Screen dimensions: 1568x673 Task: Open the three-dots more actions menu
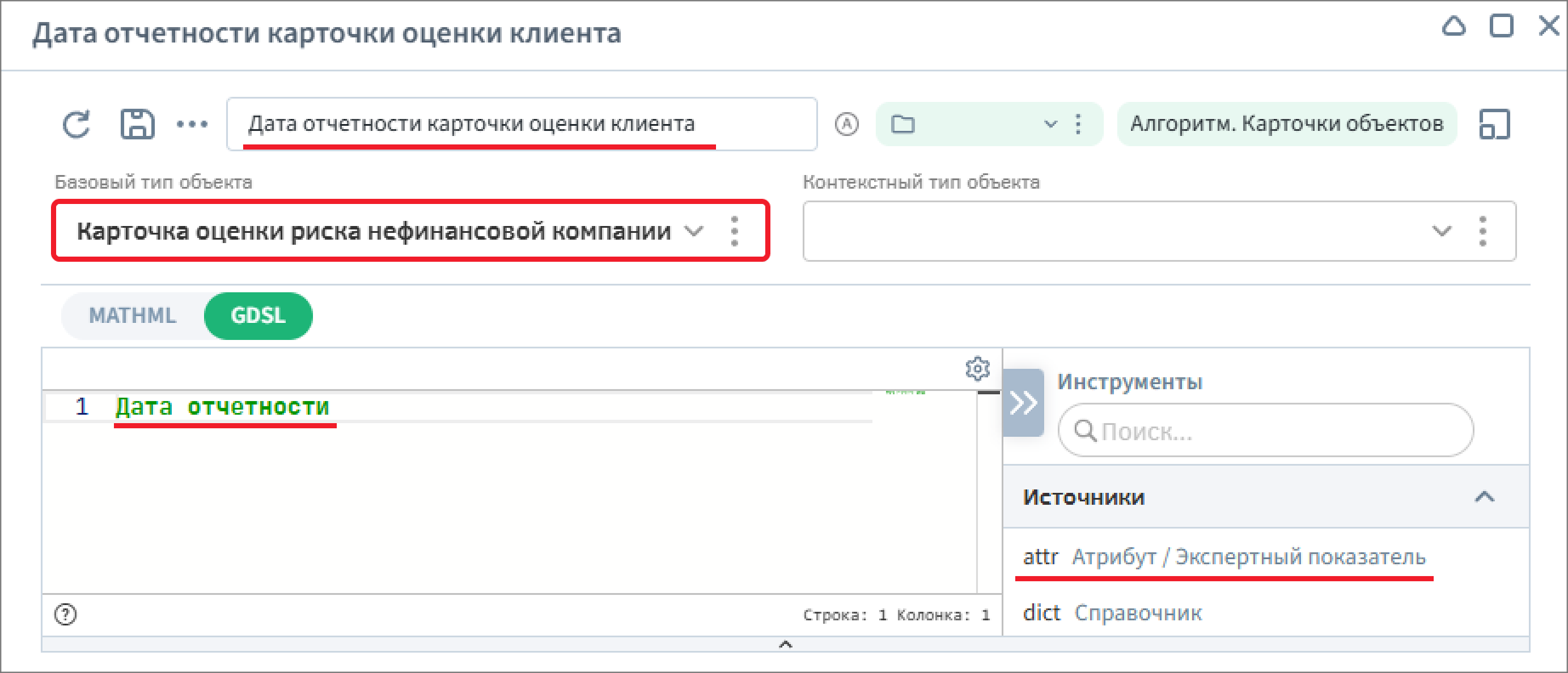192,124
